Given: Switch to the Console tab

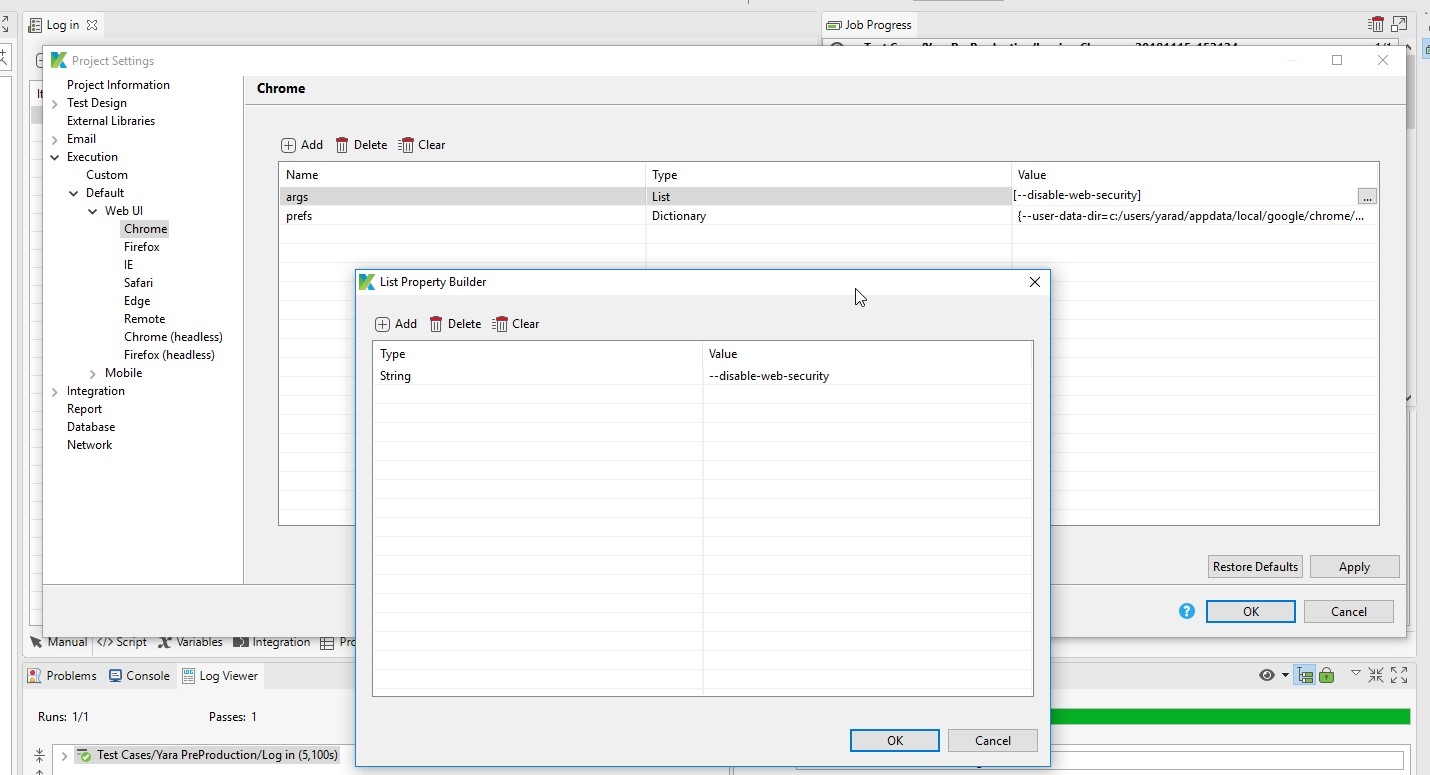Looking at the screenshot, I should coord(139,676).
